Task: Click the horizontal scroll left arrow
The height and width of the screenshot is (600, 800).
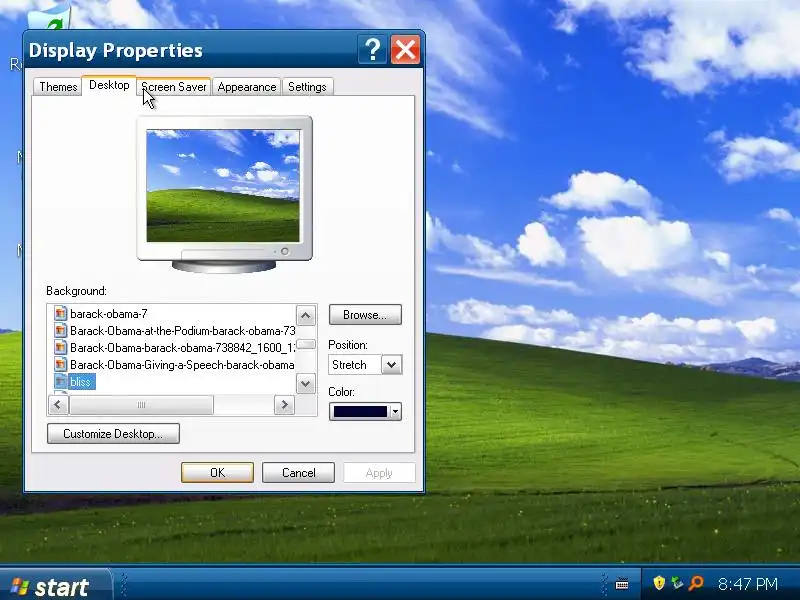Action: coord(58,405)
